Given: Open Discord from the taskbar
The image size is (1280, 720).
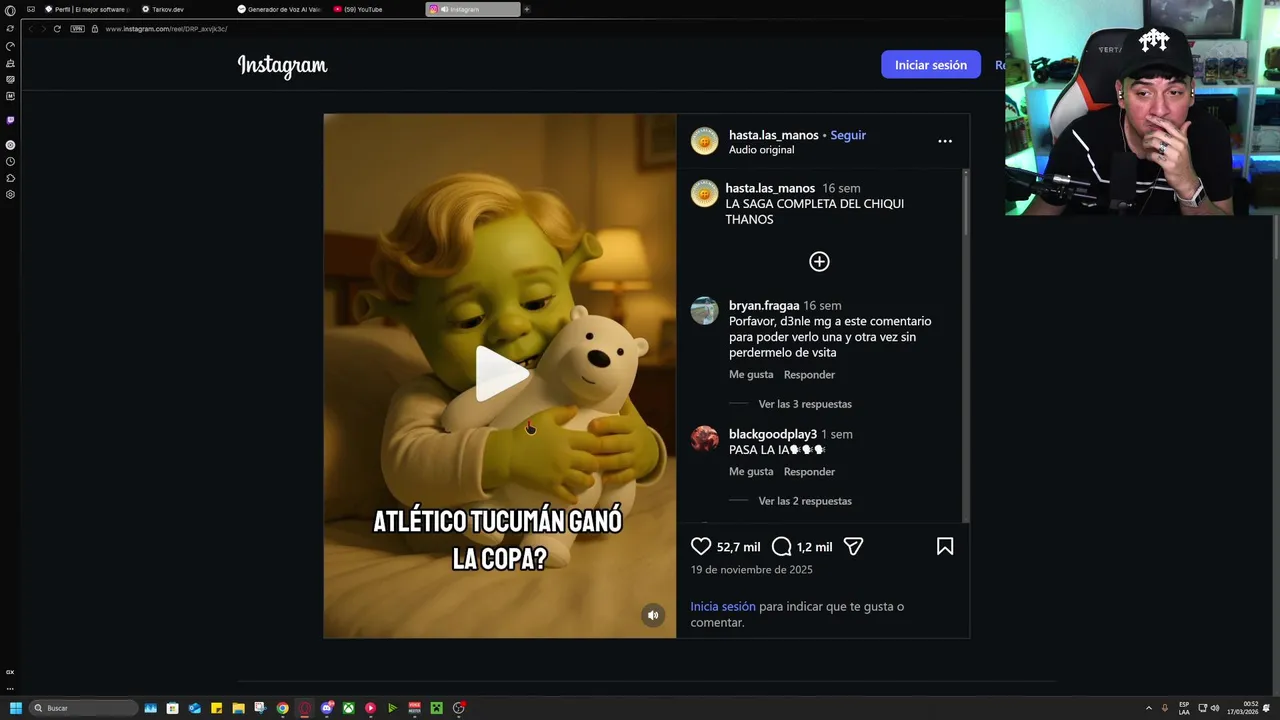Looking at the screenshot, I should (327, 708).
